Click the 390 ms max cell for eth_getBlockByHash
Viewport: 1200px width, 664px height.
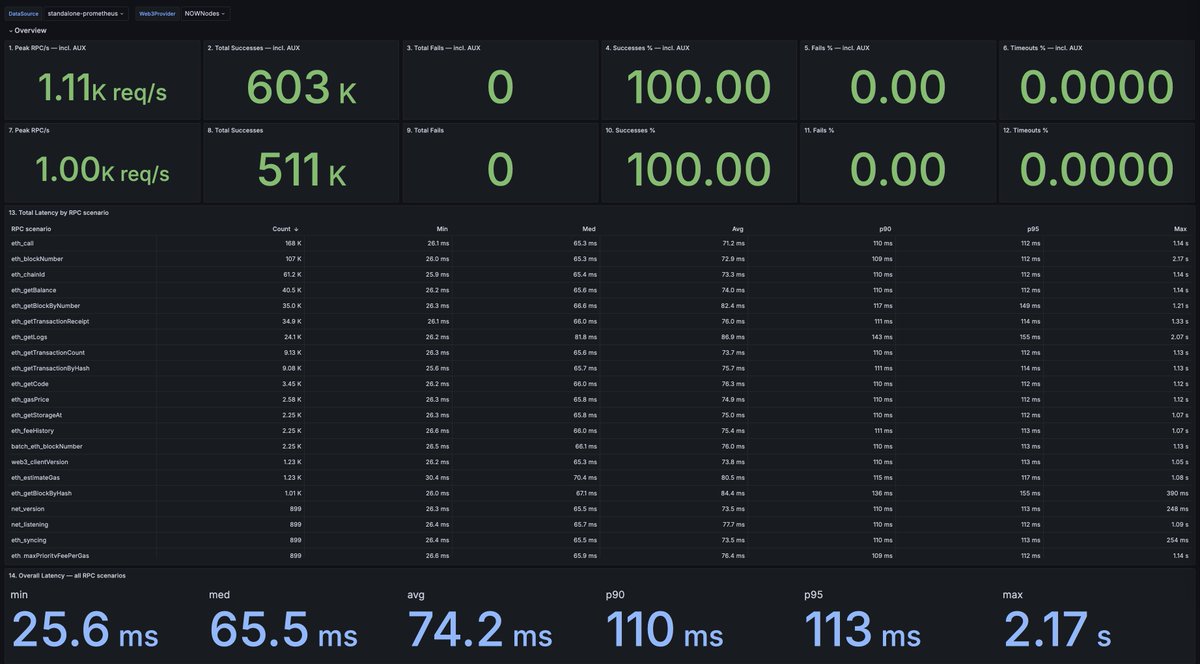[1177, 493]
